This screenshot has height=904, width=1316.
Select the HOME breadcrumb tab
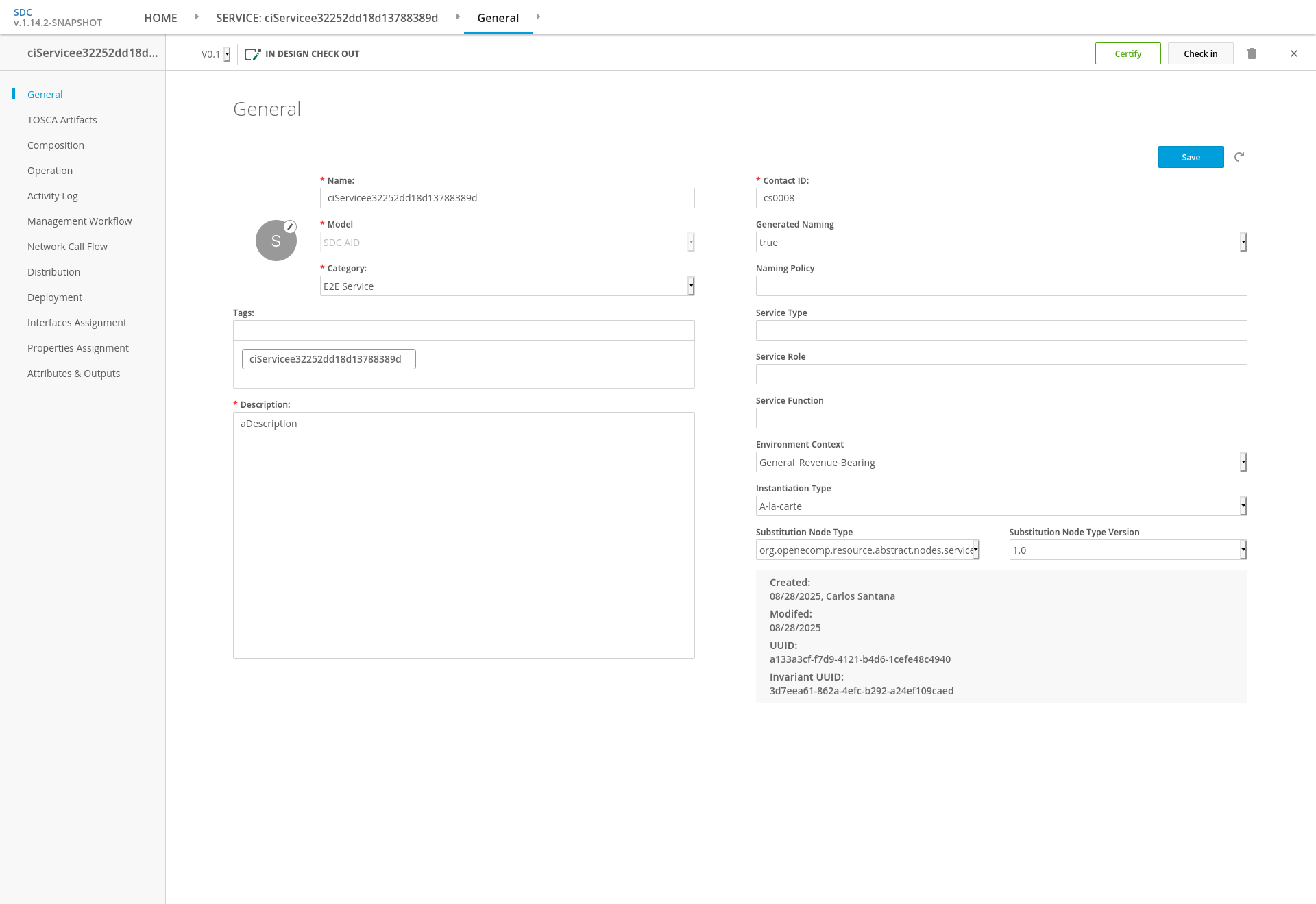click(x=160, y=18)
